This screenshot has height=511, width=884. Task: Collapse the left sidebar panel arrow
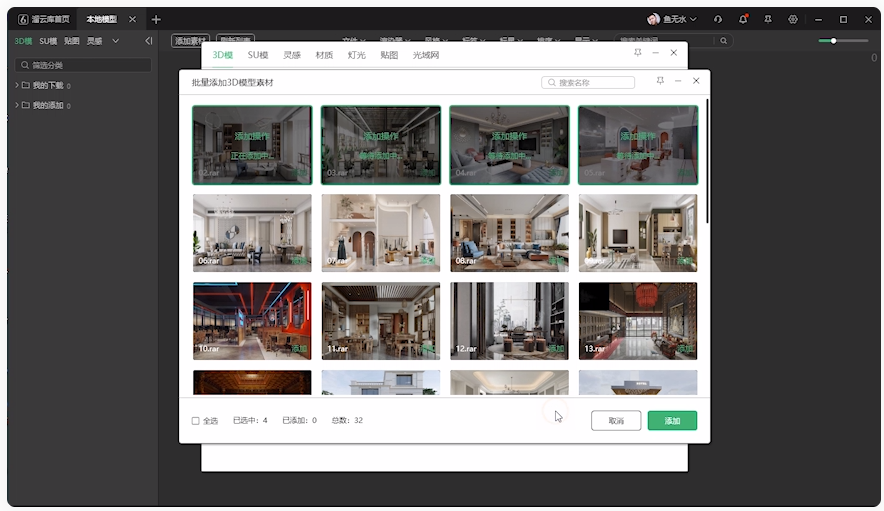(149, 41)
